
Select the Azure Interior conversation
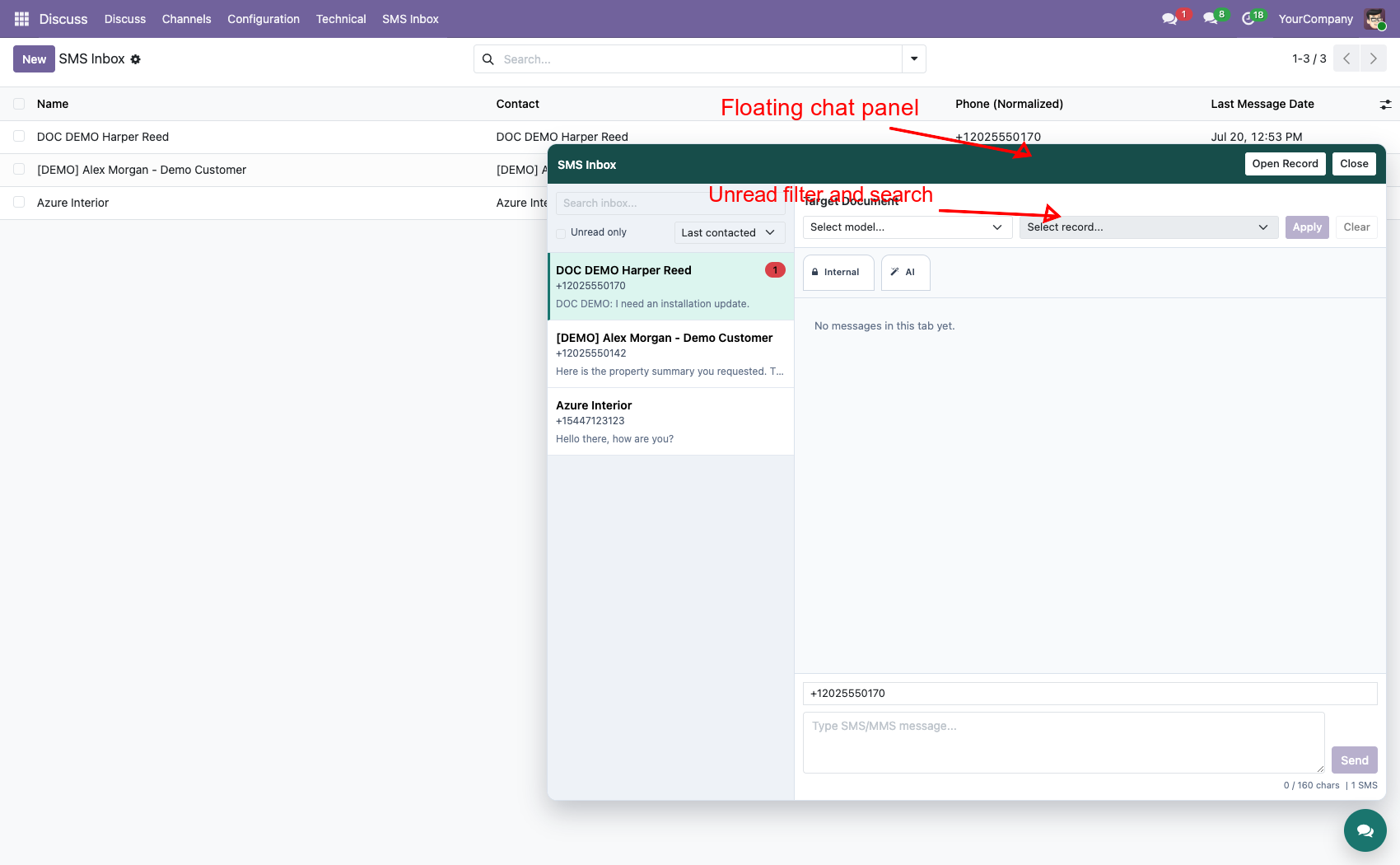coord(670,422)
